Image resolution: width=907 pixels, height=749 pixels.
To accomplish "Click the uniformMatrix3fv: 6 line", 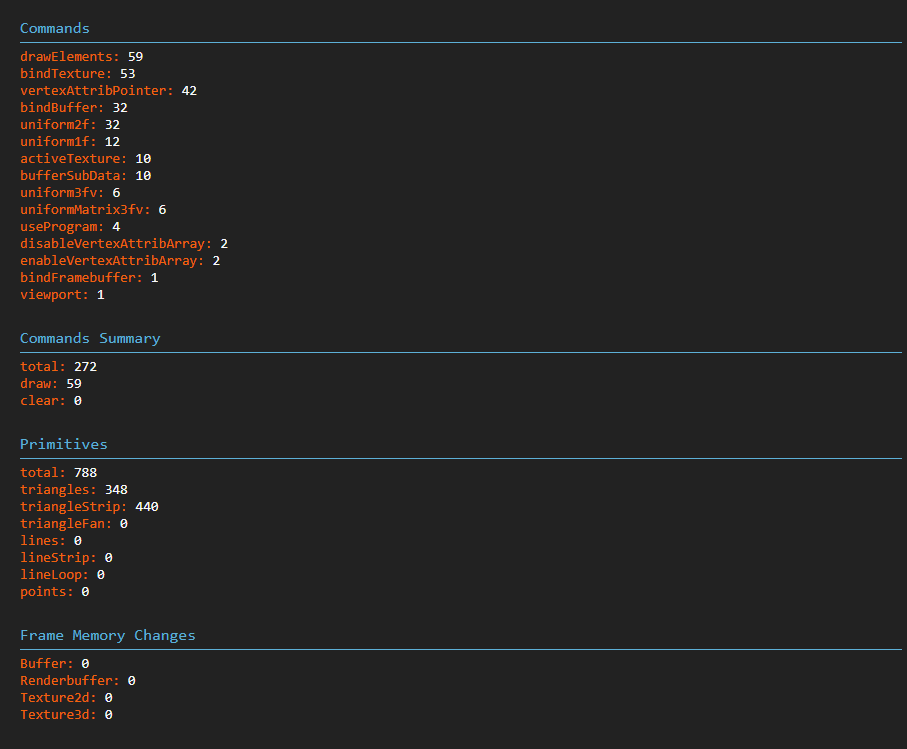I will [x=93, y=209].
